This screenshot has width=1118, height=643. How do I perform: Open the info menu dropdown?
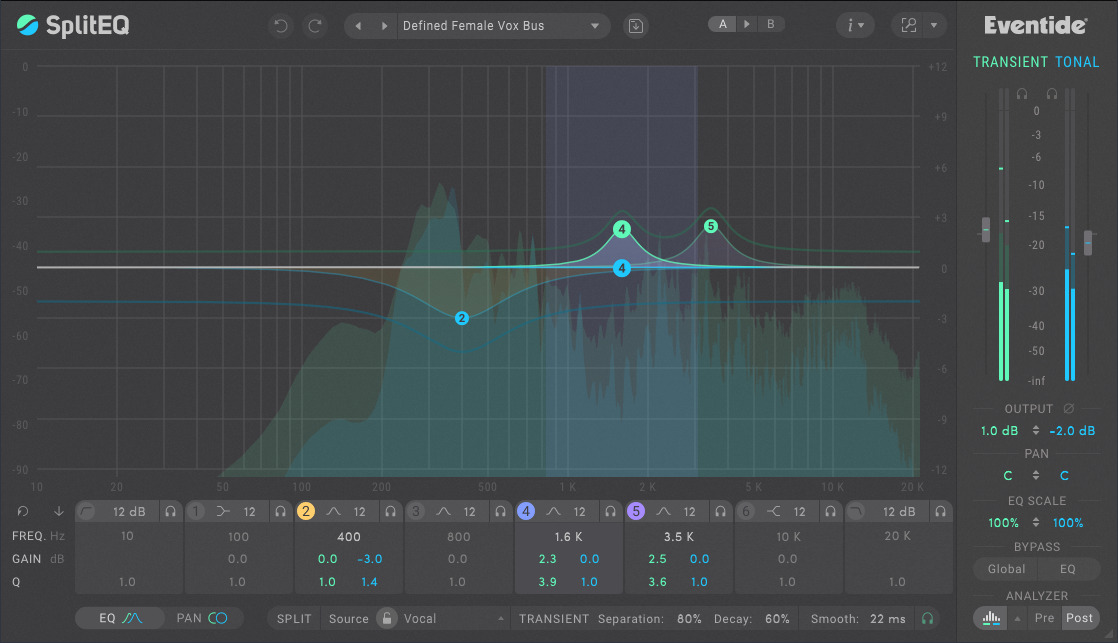(x=855, y=26)
